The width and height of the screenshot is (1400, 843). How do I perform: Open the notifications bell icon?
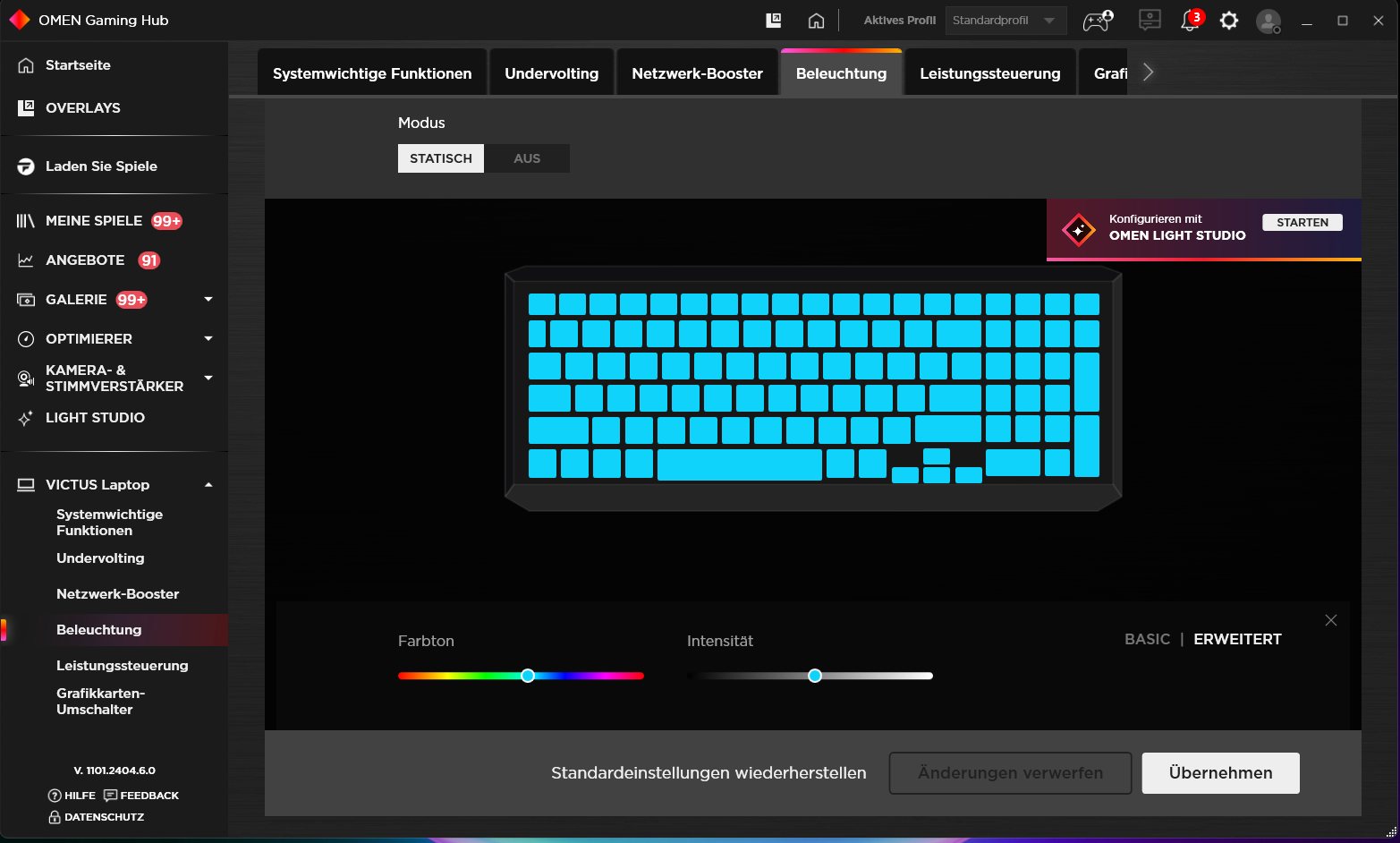1190,21
